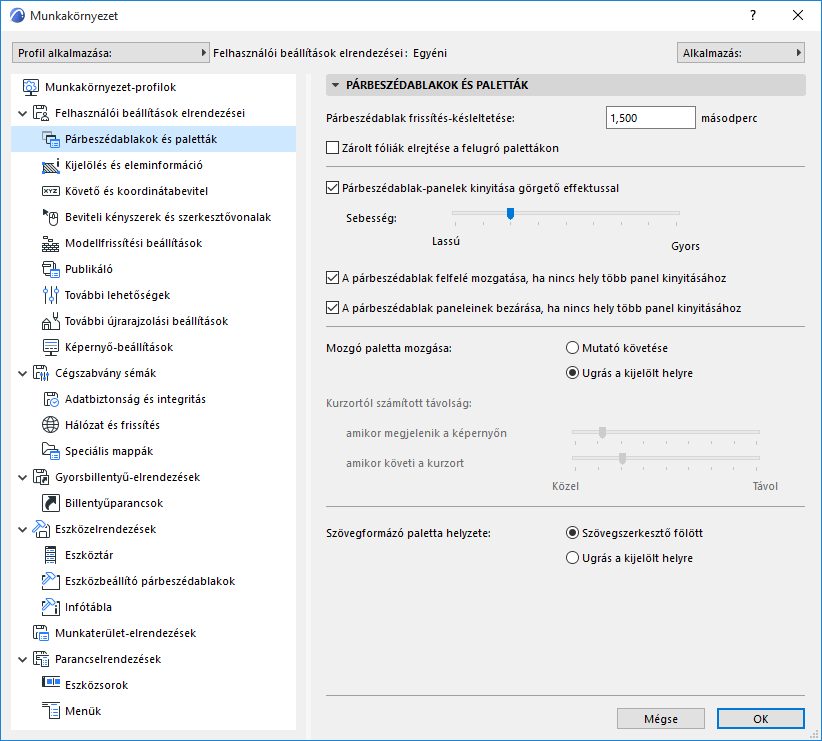
Task: Click the További lehetőségek sliders icon
Action: pos(52,295)
